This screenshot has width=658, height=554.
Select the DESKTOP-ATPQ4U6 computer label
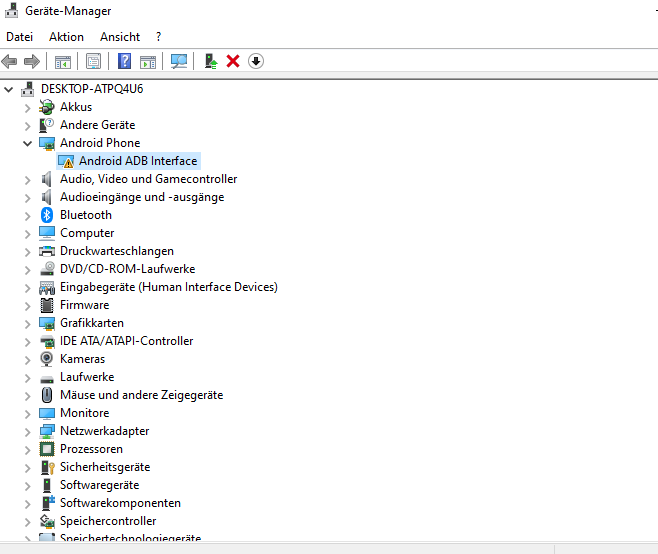tap(92, 89)
